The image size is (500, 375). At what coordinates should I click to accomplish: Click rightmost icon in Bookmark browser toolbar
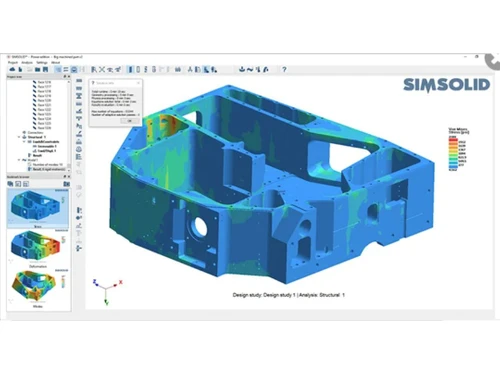point(67,184)
